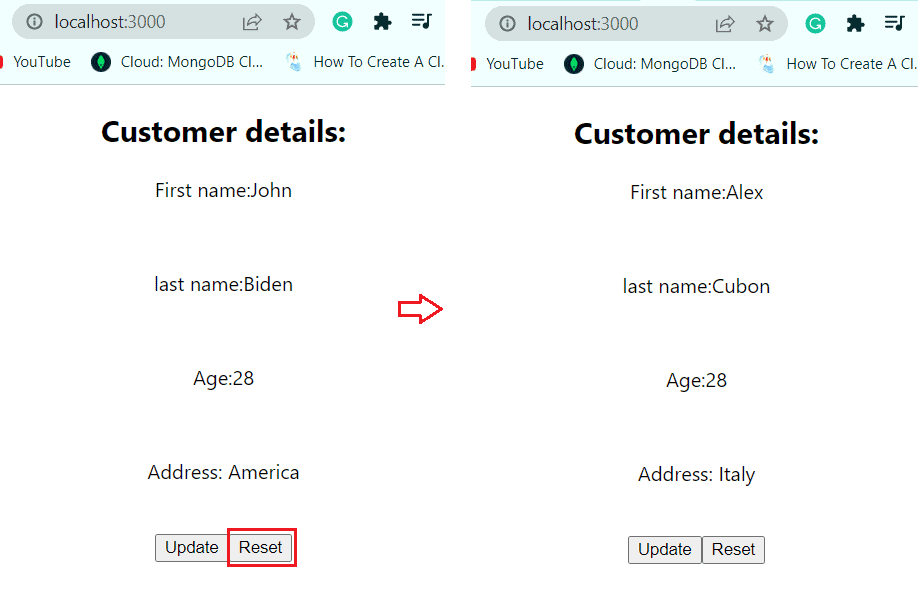The width and height of the screenshot is (924, 606).
Task: Click the site info icon in right browser
Action: coord(507,24)
